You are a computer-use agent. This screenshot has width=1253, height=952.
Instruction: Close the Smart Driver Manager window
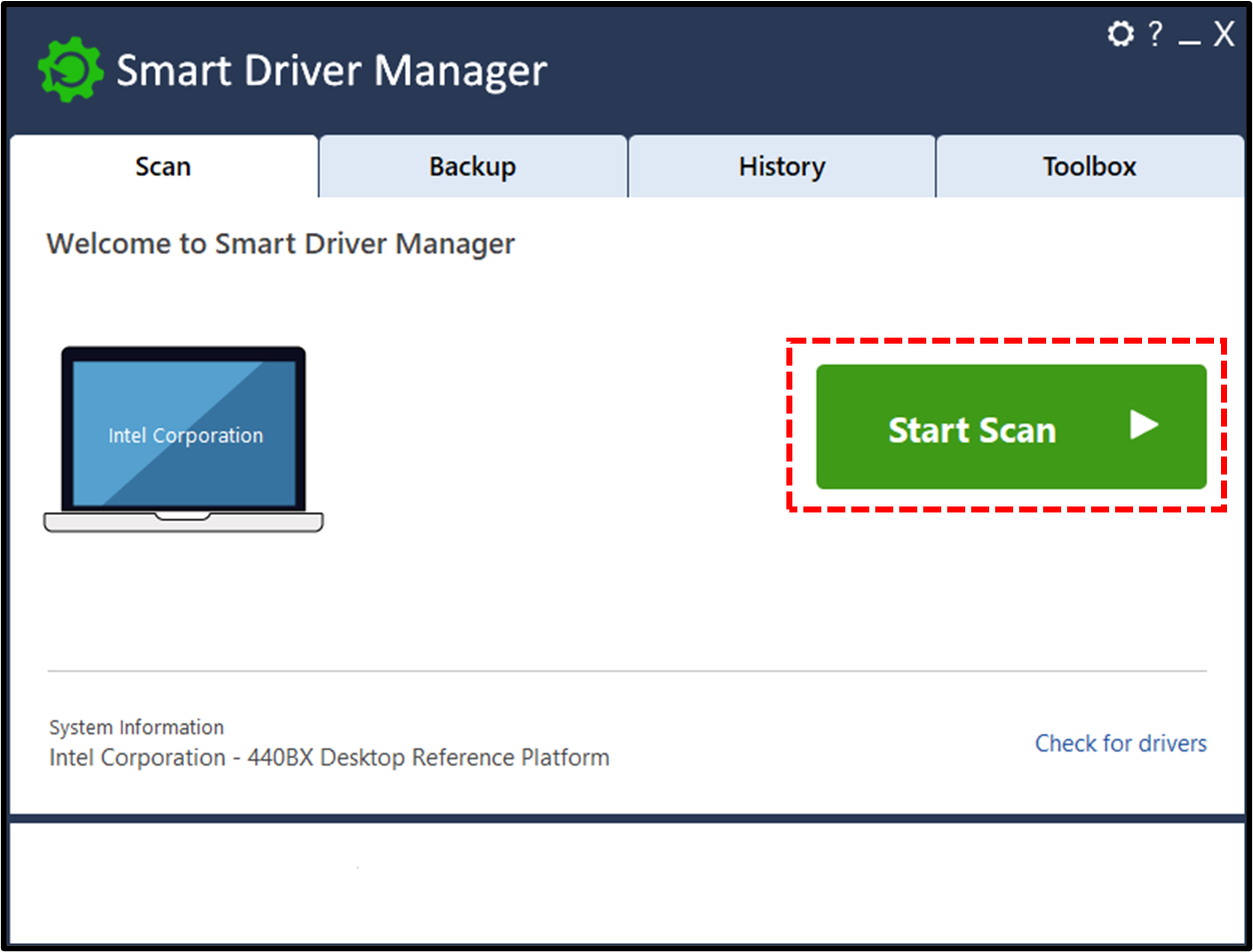tap(1224, 34)
